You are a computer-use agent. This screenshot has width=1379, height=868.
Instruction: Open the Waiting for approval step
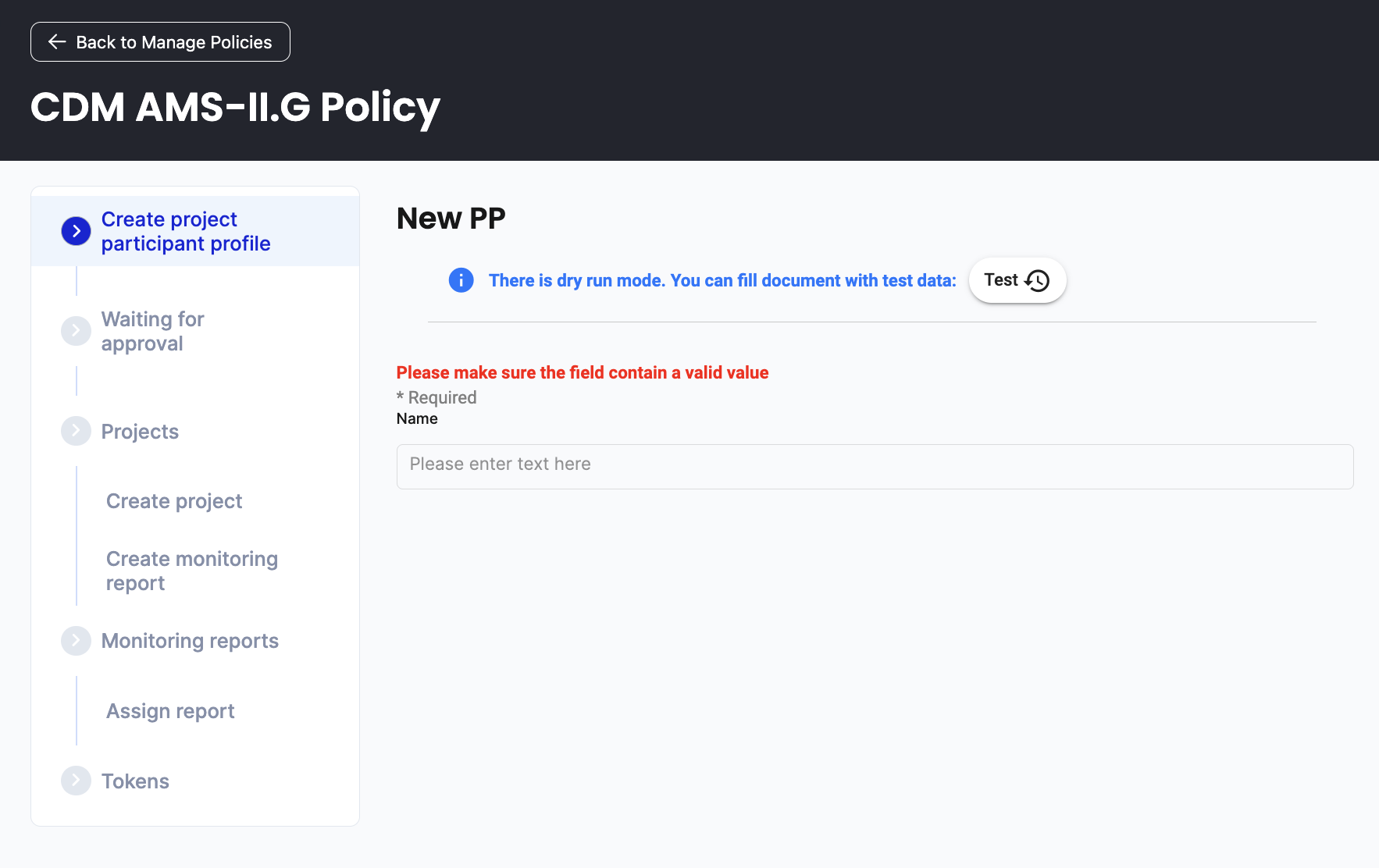coord(153,331)
